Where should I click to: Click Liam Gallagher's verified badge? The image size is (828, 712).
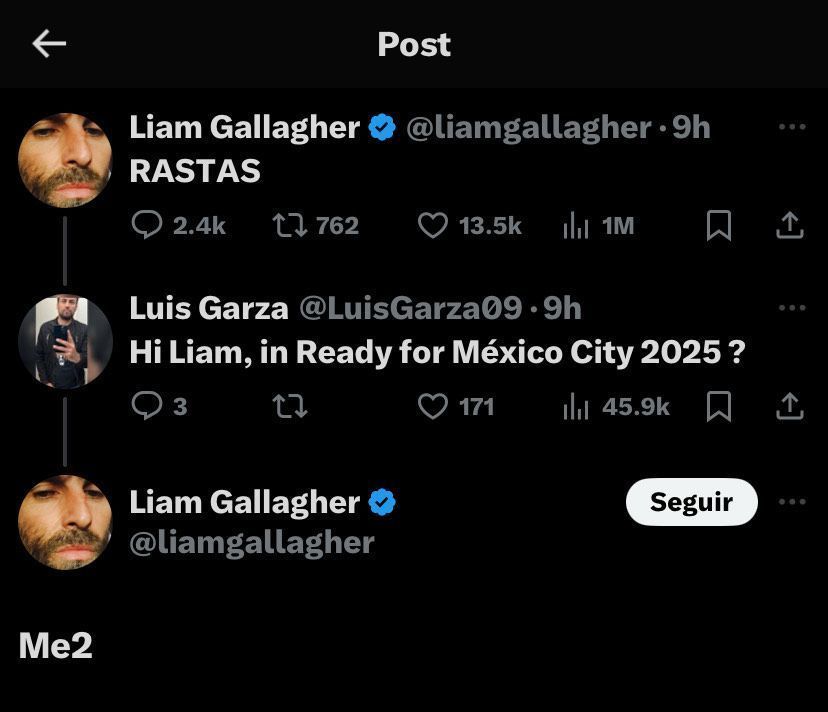pyautogui.click(x=382, y=126)
